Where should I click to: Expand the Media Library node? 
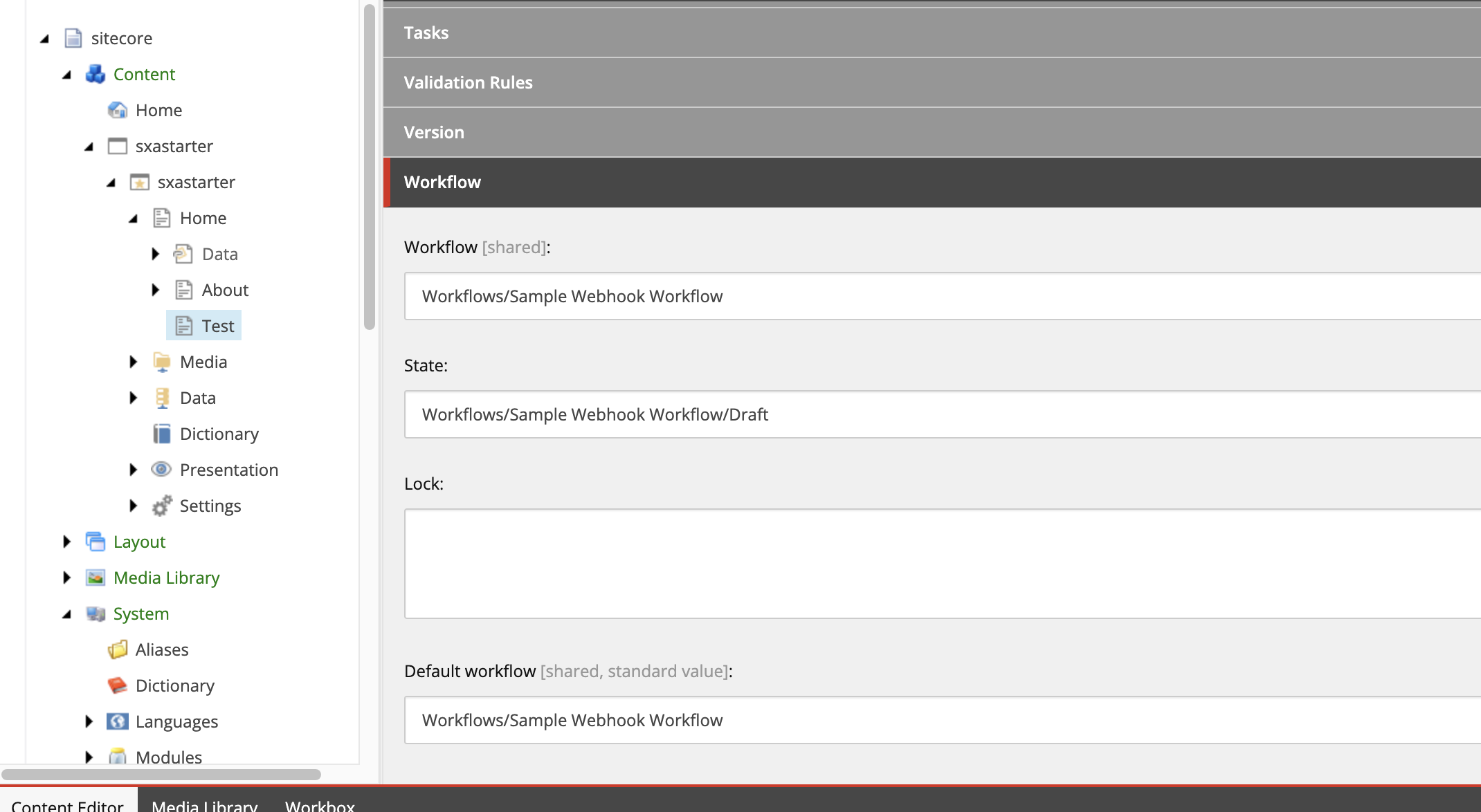click(x=67, y=578)
